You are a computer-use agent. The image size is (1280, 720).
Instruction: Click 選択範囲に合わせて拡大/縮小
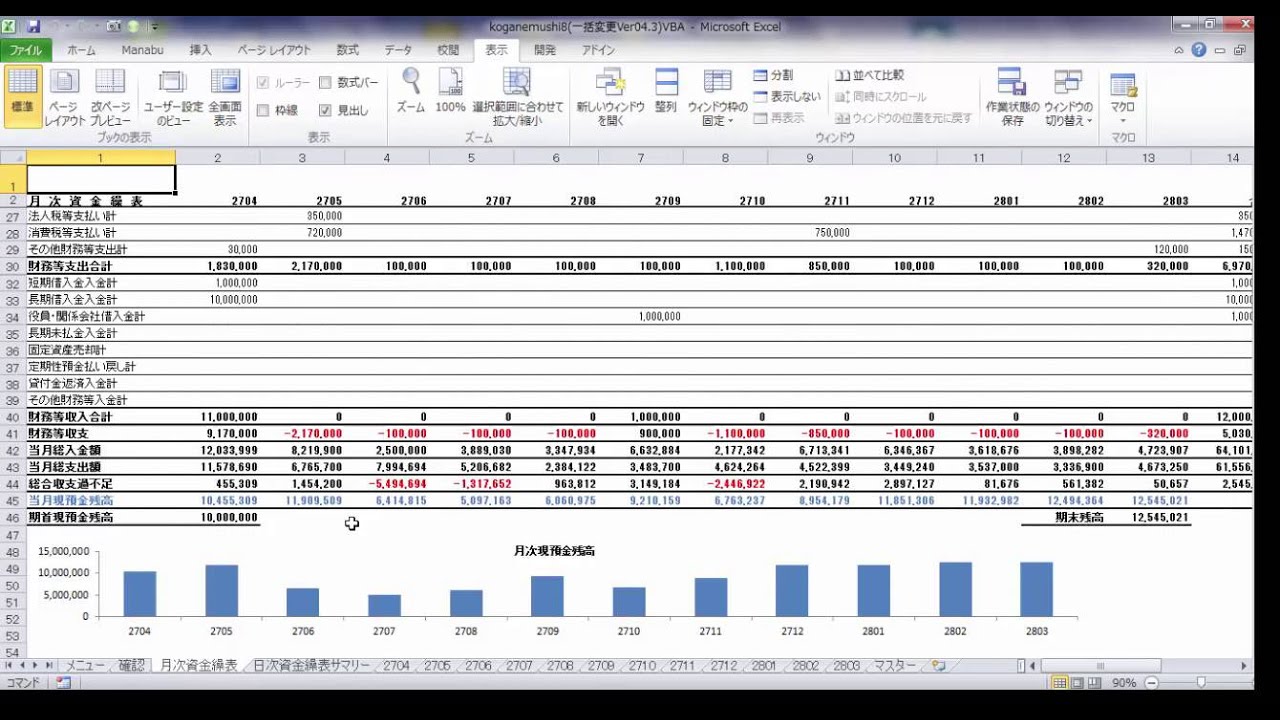(517, 97)
